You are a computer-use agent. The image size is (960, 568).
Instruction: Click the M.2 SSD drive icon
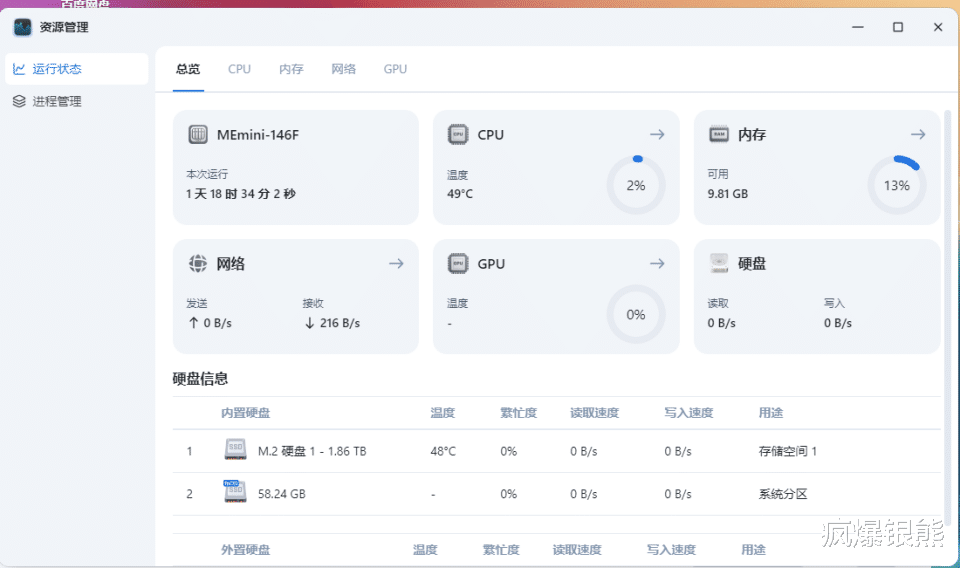[x=235, y=451]
